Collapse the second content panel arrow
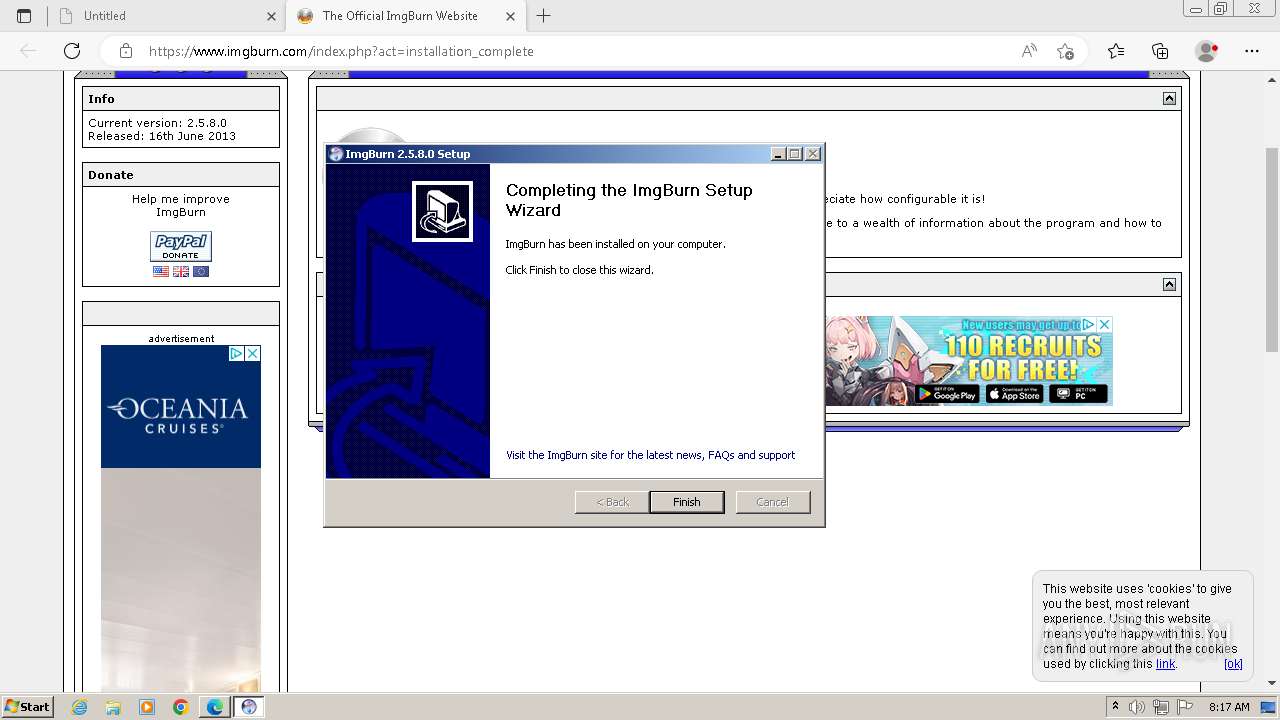Image resolution: width=1280 pixels, height=720 pixels. (1169, 284)
